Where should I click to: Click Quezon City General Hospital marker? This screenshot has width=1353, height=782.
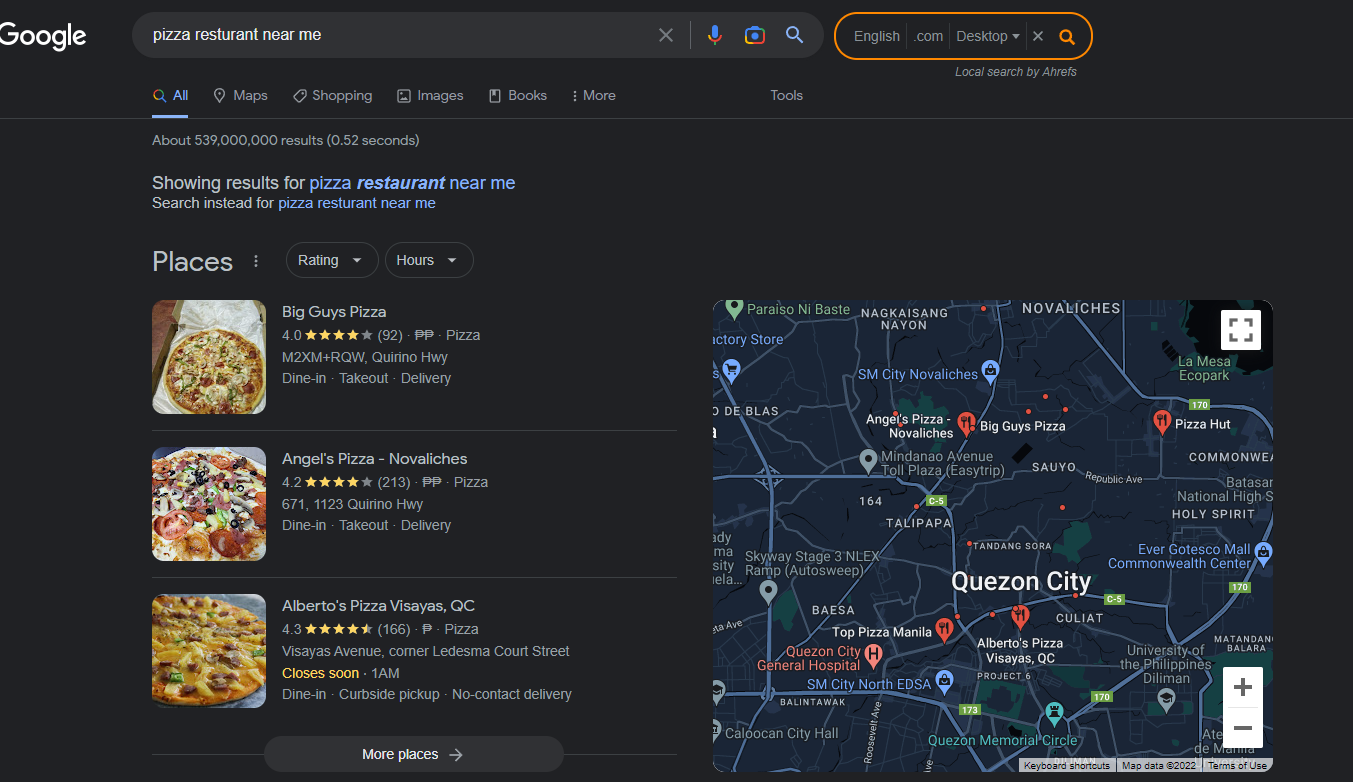tap(873, 655)
